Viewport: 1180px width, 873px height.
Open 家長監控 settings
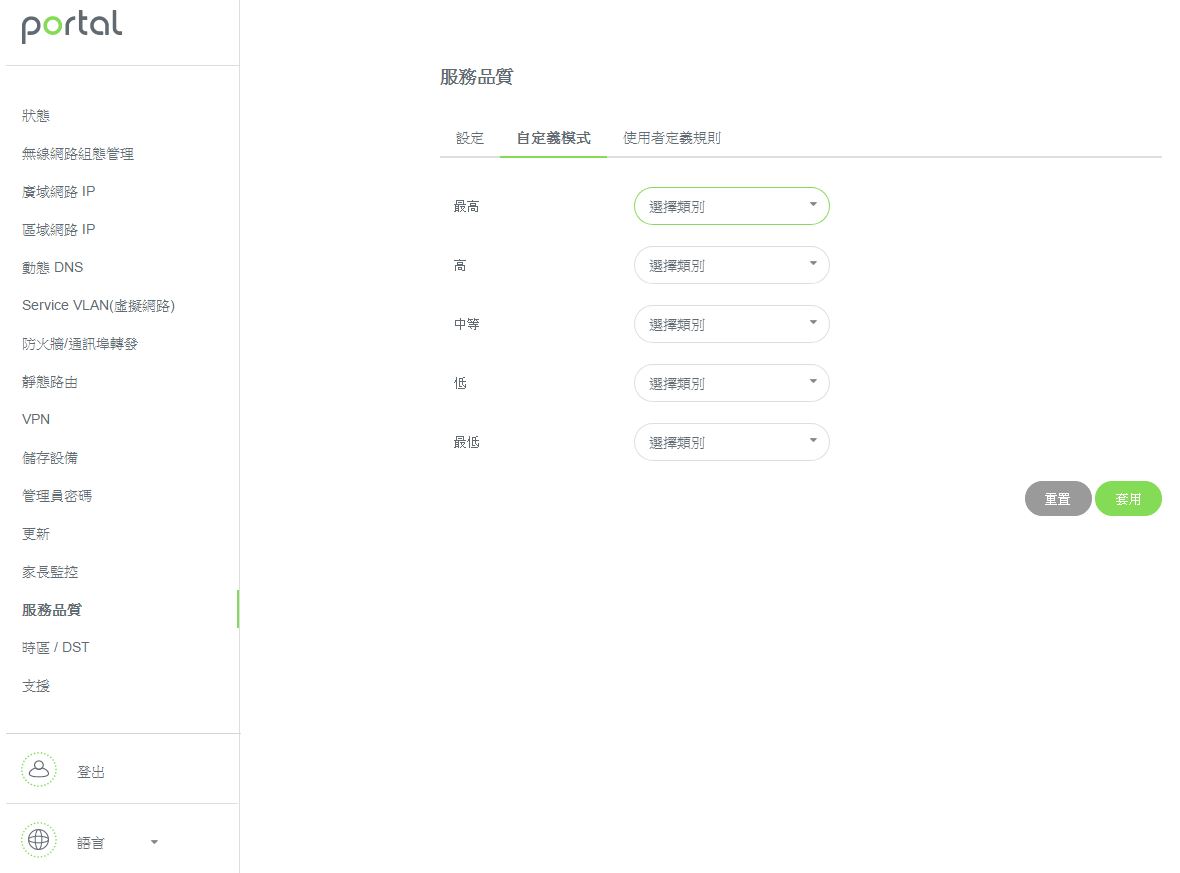pos(50,571)
